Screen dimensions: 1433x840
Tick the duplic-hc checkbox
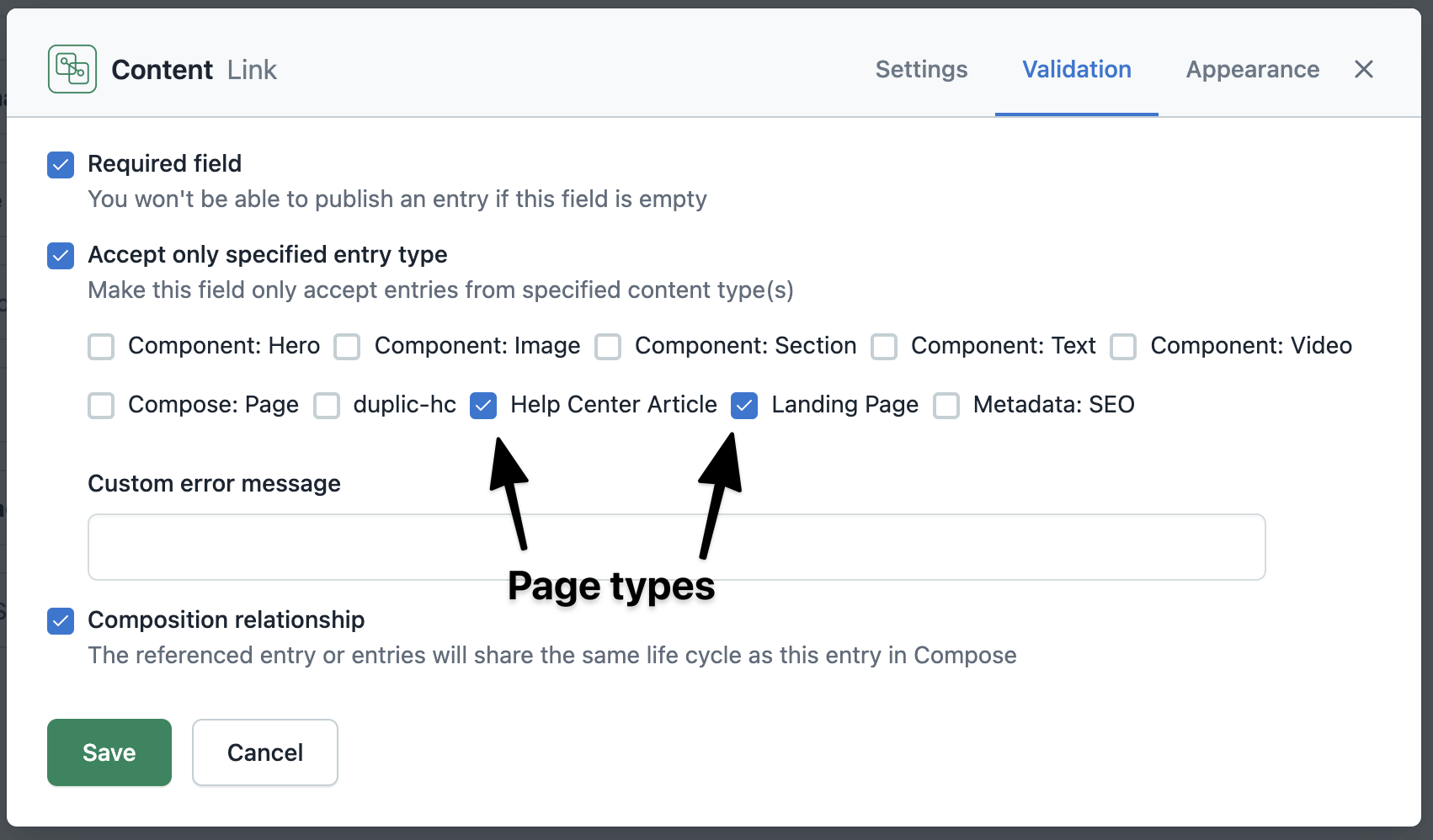[327, 406]
